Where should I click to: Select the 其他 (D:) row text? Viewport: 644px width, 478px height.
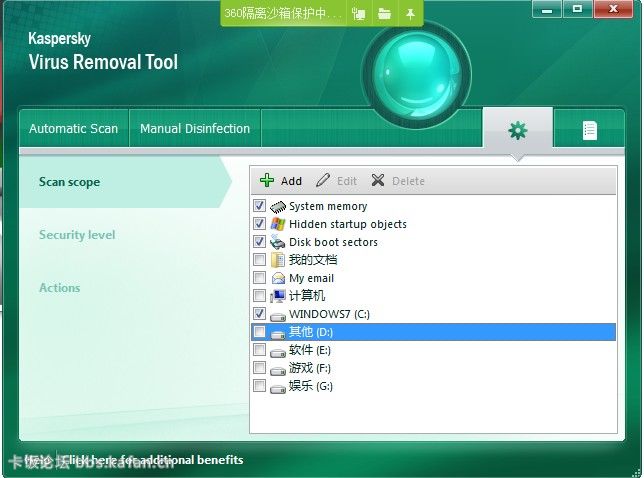point(311,332)
